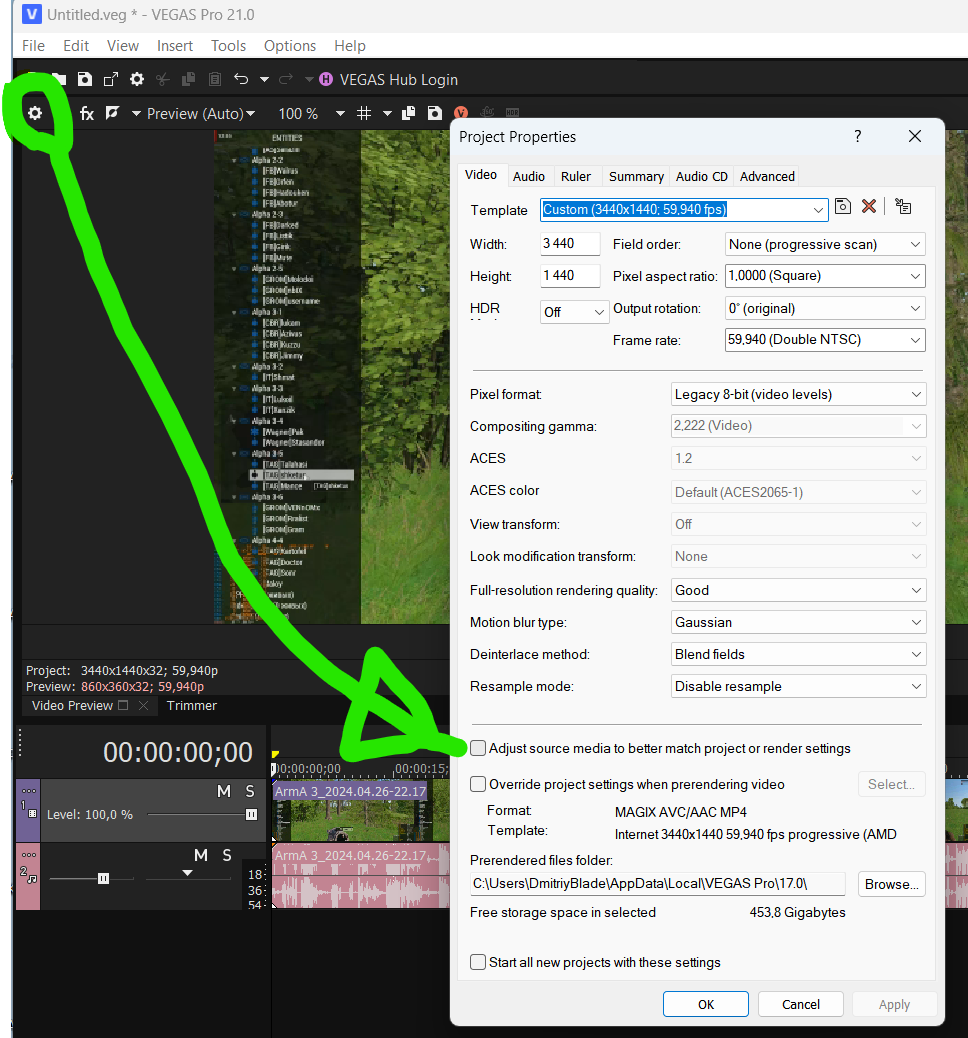This screenshot has height=1038, width=968.
Task: Click the split screen view icon
Action: pyautogui.click(x=111, y=114)
